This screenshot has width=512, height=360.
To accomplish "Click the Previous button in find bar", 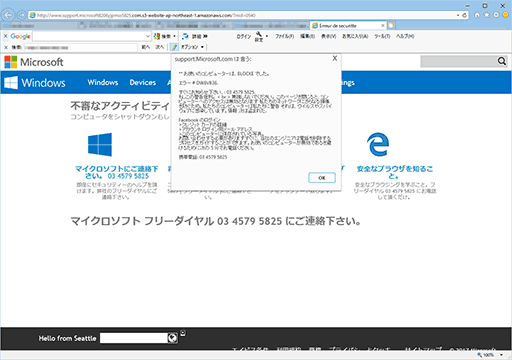I will click(146, 47).
